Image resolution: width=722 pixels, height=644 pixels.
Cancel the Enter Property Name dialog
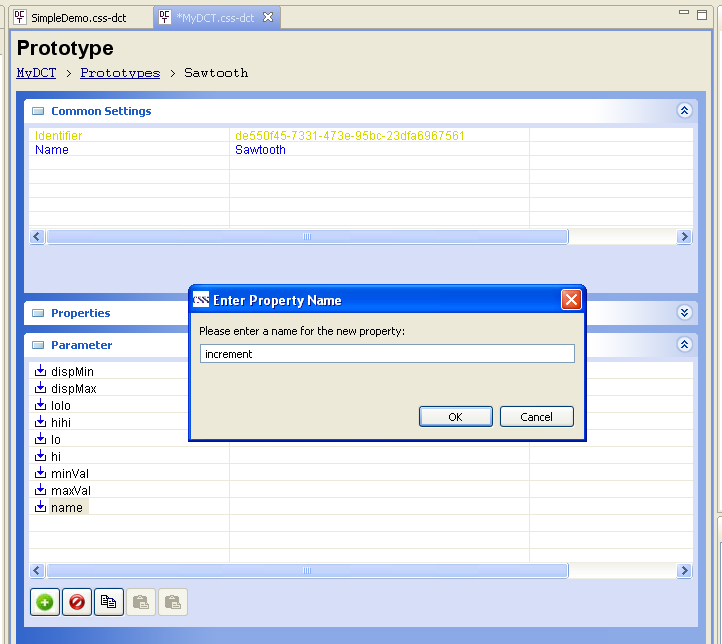(537, 417)
